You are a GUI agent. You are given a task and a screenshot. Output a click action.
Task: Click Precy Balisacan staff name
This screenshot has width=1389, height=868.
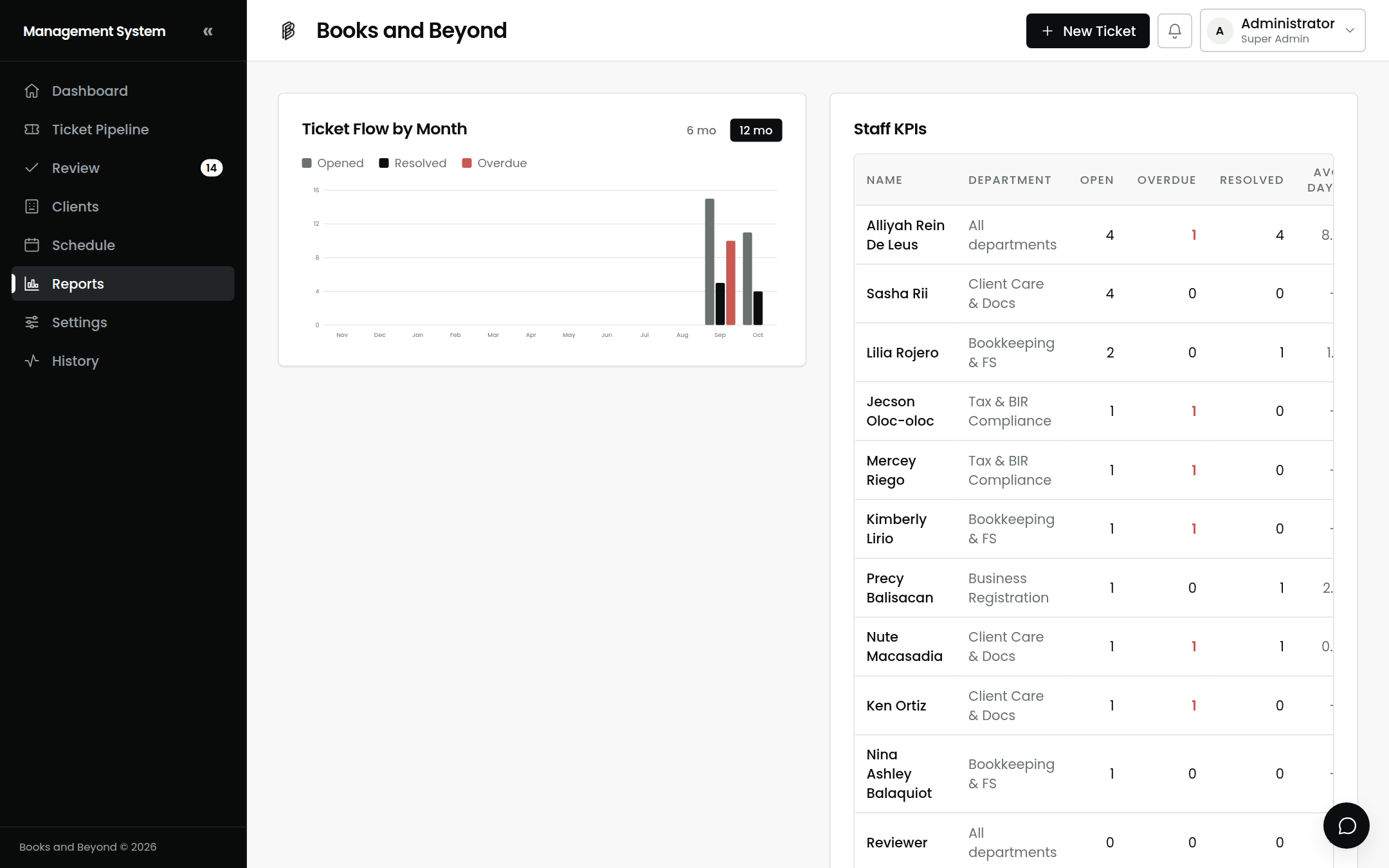coord(900,588)
